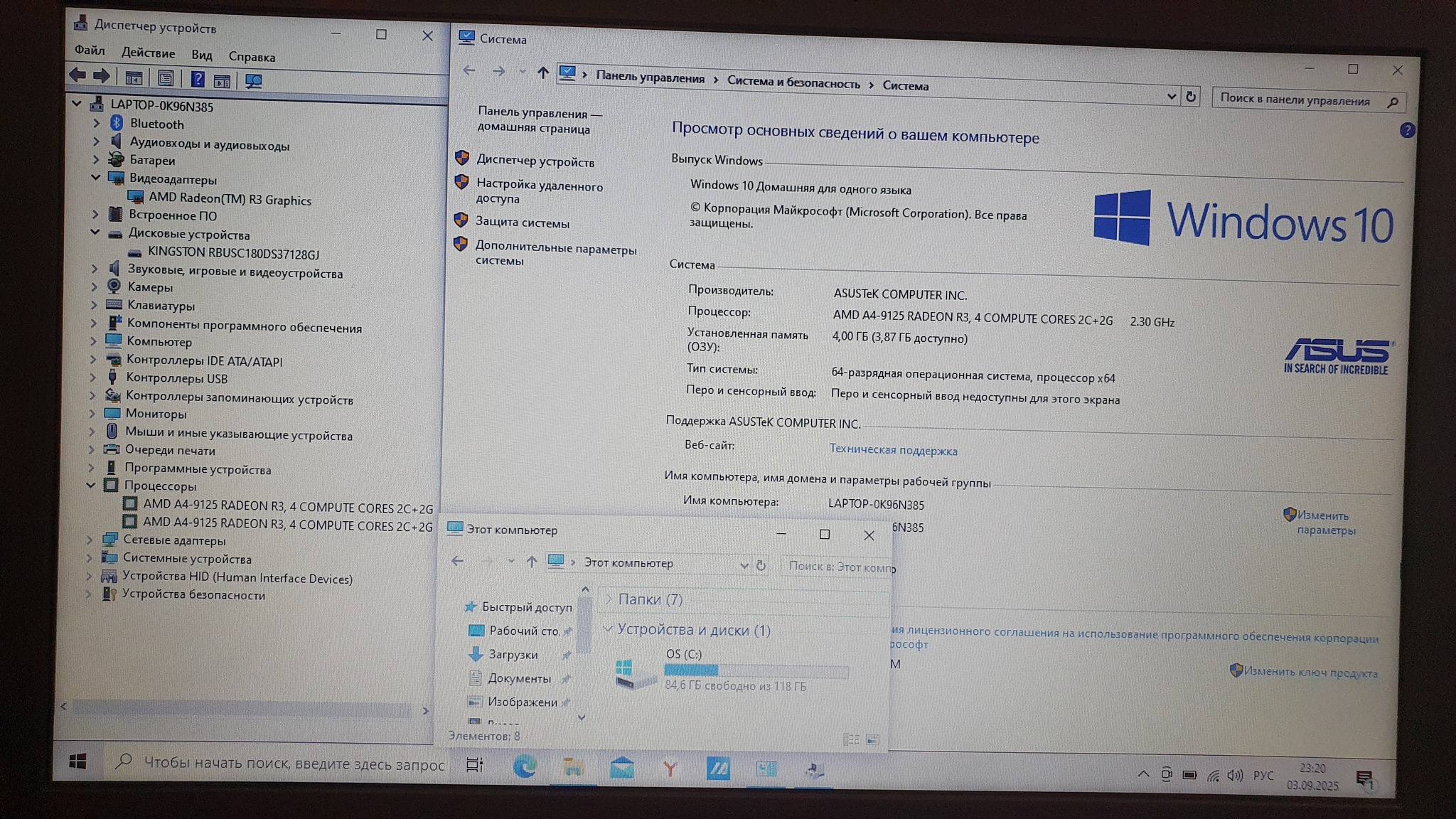Click the Help question mark toolbar icon
The height and width of the screenshot is (819, 1456).
[198, 79]
